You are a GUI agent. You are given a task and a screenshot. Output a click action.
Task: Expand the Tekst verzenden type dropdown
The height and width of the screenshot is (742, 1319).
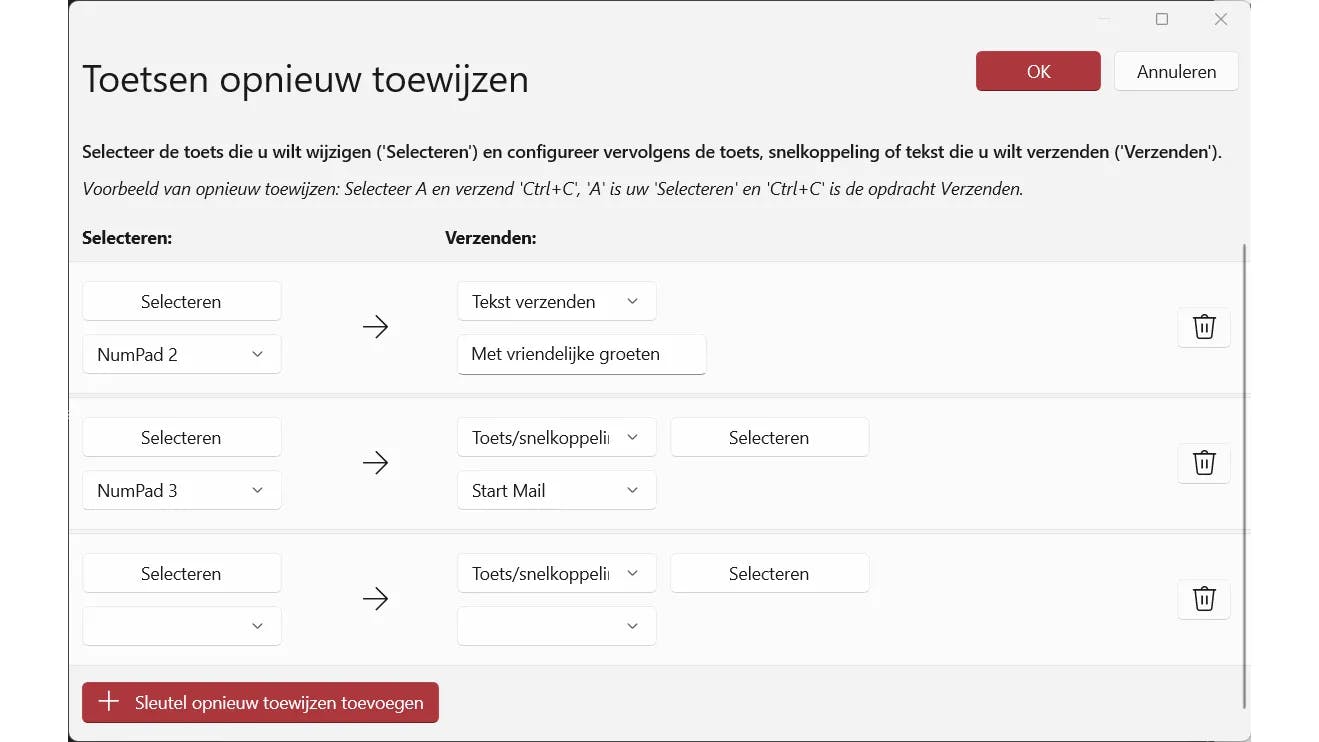pos(556,301)
